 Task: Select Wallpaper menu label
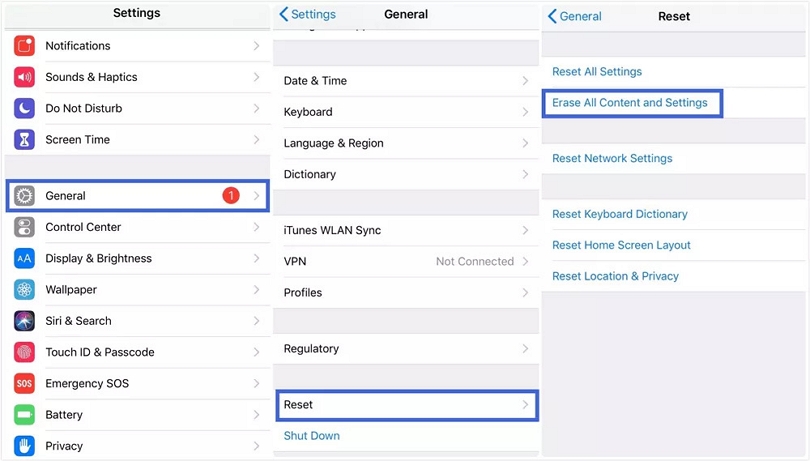(x=71, y=290)
